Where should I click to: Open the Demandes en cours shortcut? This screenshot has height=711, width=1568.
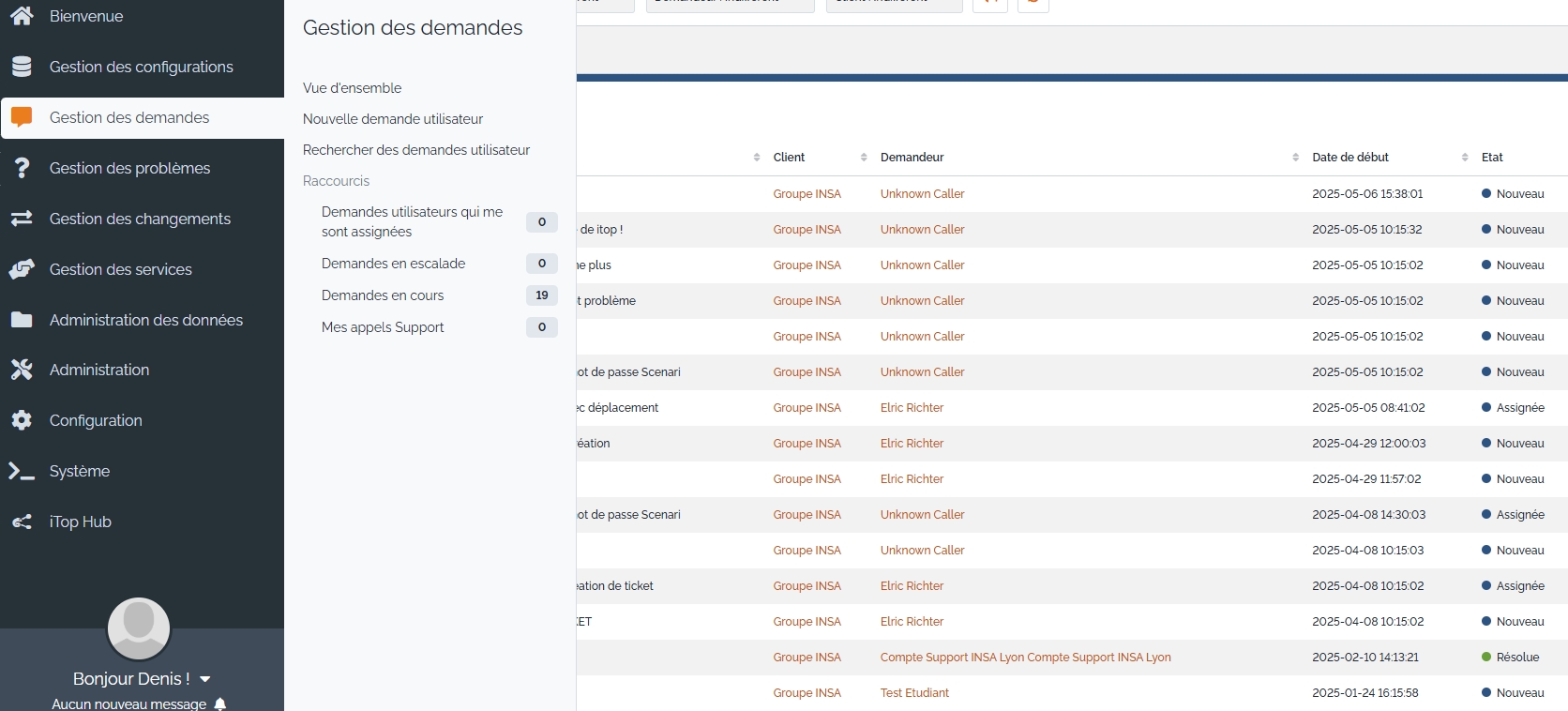coord(383,295)
